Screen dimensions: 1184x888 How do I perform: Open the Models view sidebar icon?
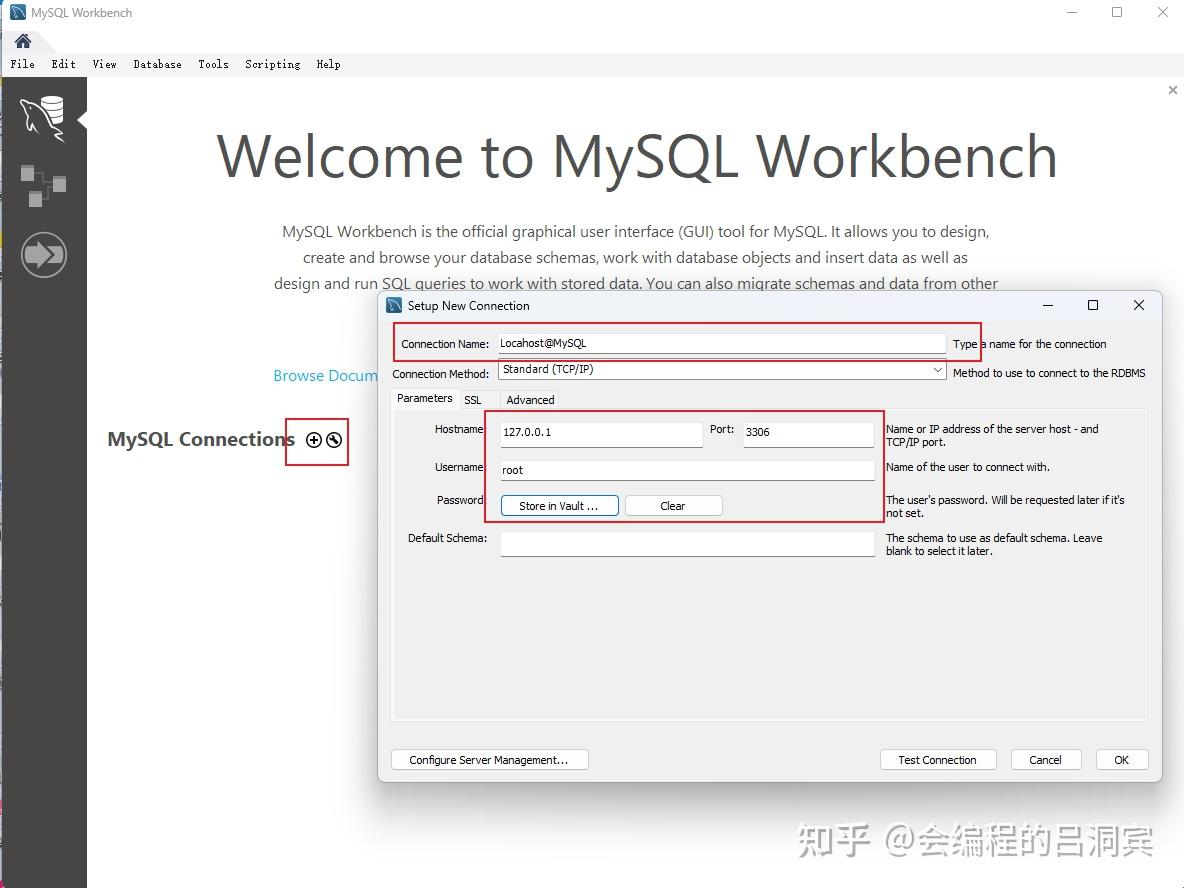(x=43, y=185)
